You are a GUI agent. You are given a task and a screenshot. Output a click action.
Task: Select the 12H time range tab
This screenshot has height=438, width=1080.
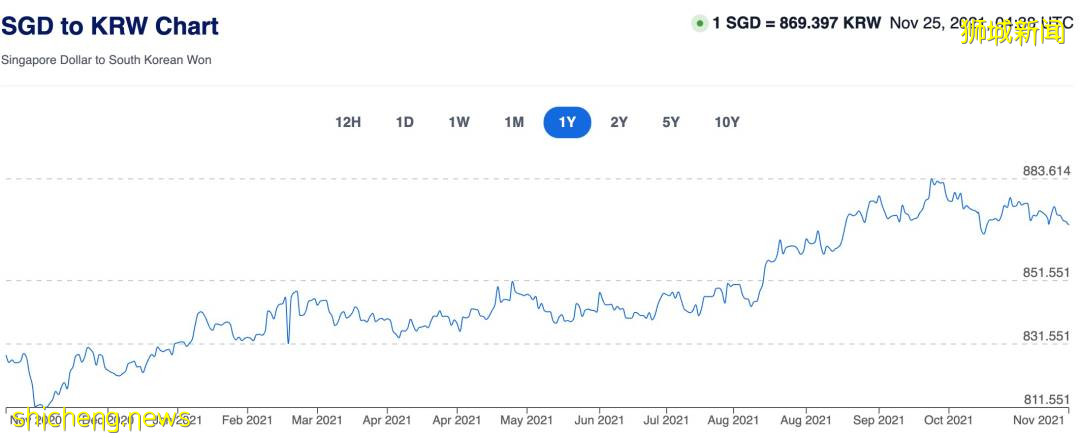pos(348,122)
